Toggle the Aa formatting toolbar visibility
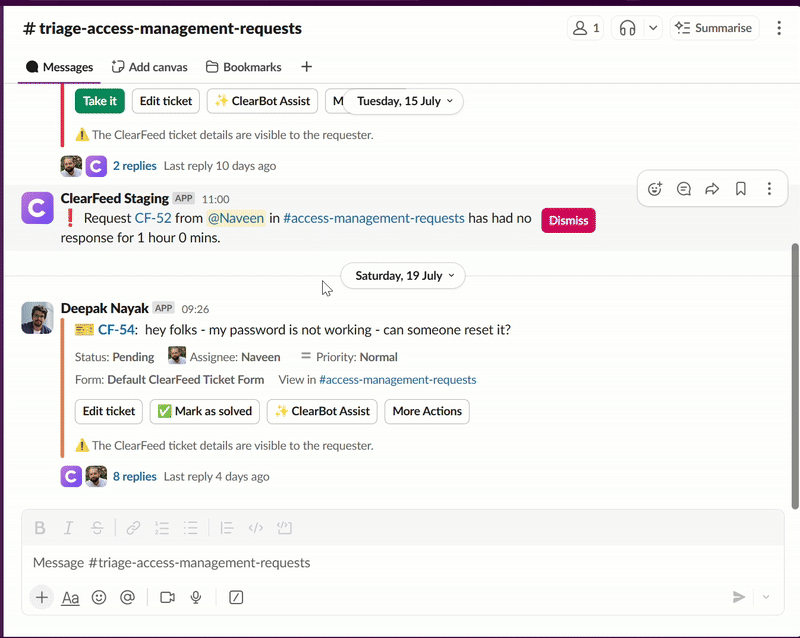This screenshot has height=638, width=800. (70, 597)
